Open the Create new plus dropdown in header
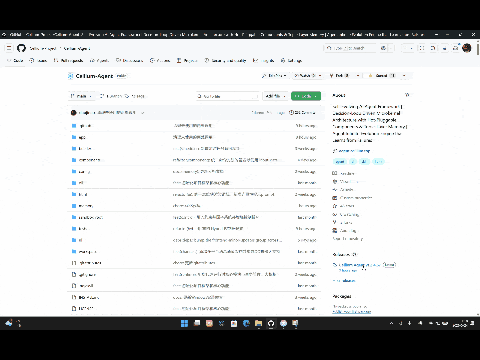This screenshot has width=480, height=360. coord(408,48)
